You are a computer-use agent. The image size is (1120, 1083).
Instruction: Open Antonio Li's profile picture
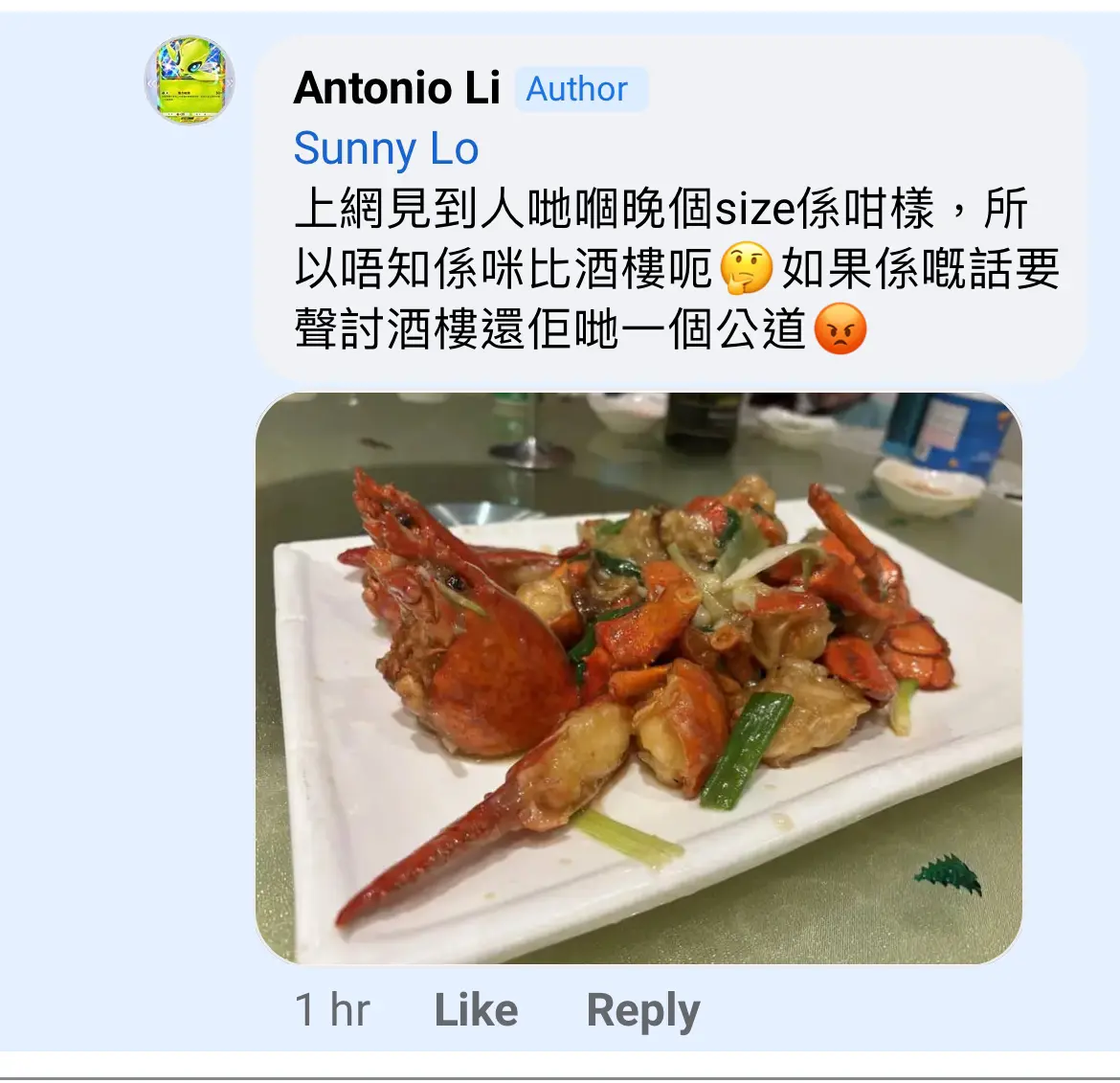coord(190,80)
